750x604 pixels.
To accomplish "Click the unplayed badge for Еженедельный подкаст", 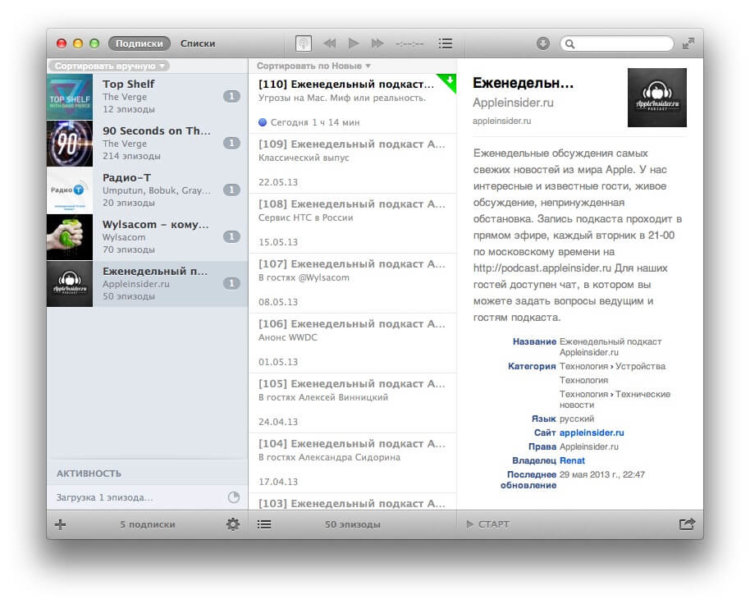I will [232, 284].
